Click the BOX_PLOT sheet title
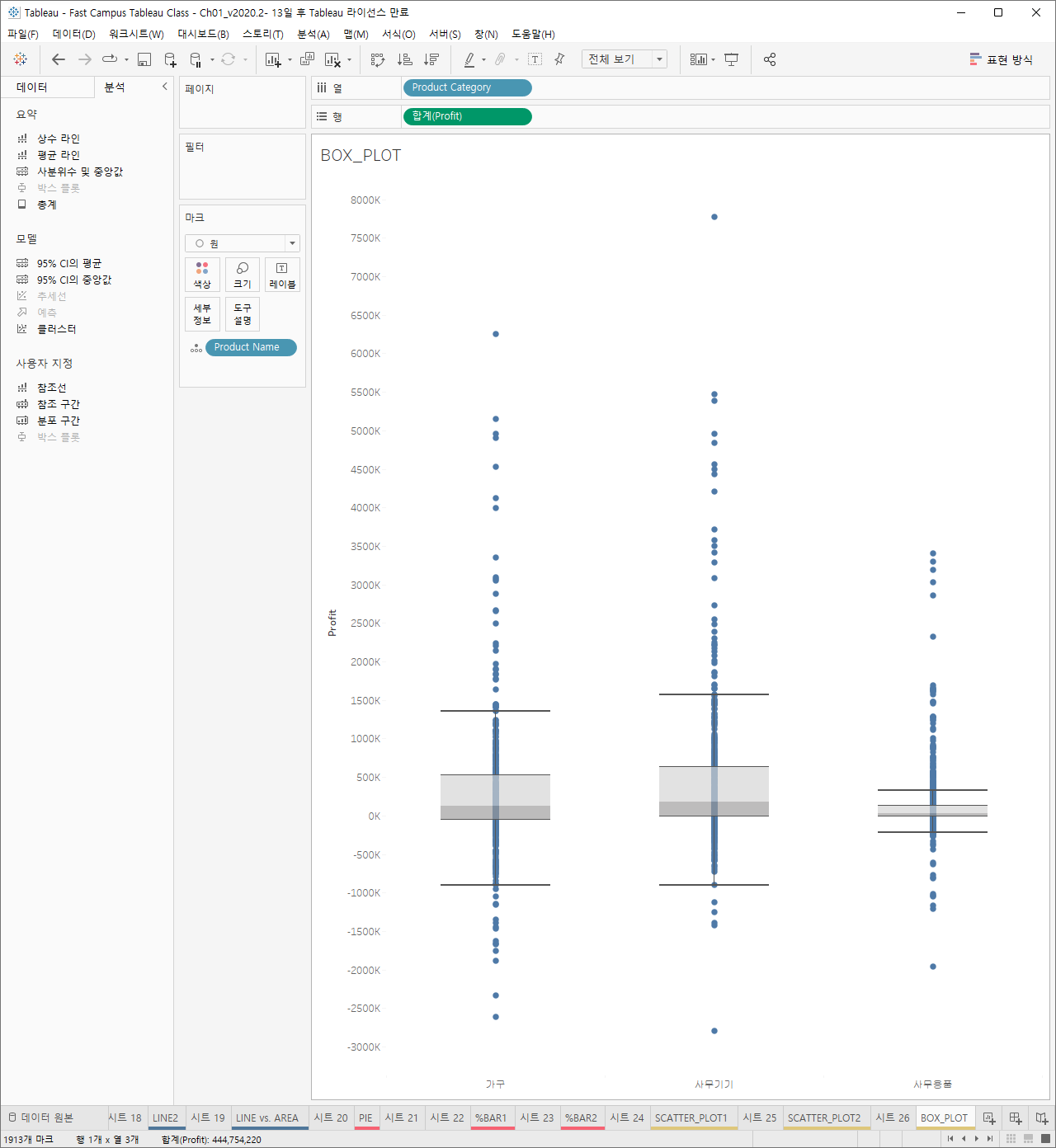The image size is (1056, 1148). (361, 156)
